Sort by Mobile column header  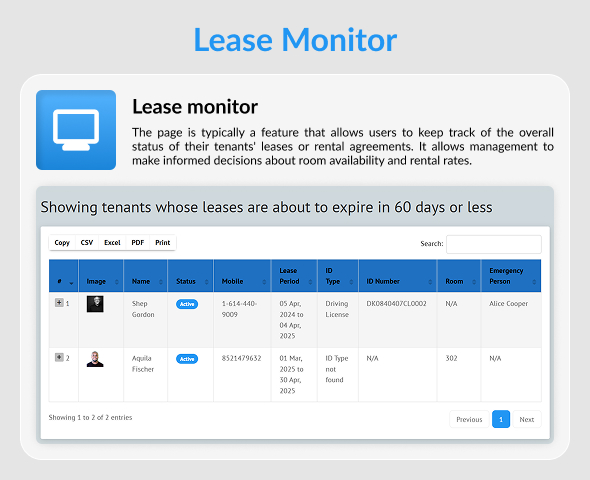242,276
